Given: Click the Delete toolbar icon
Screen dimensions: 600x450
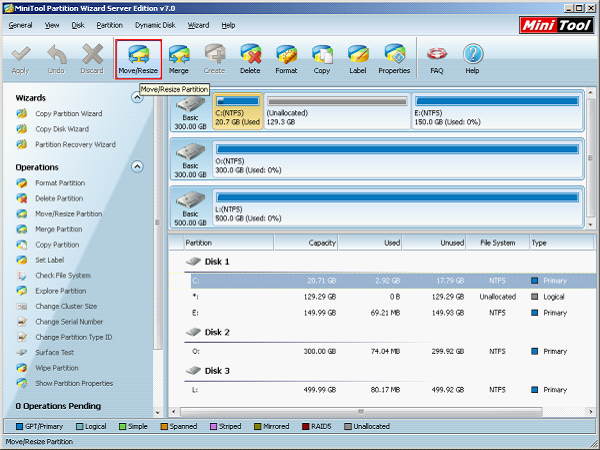Looking at the screenshot, I should pos(250,59).
